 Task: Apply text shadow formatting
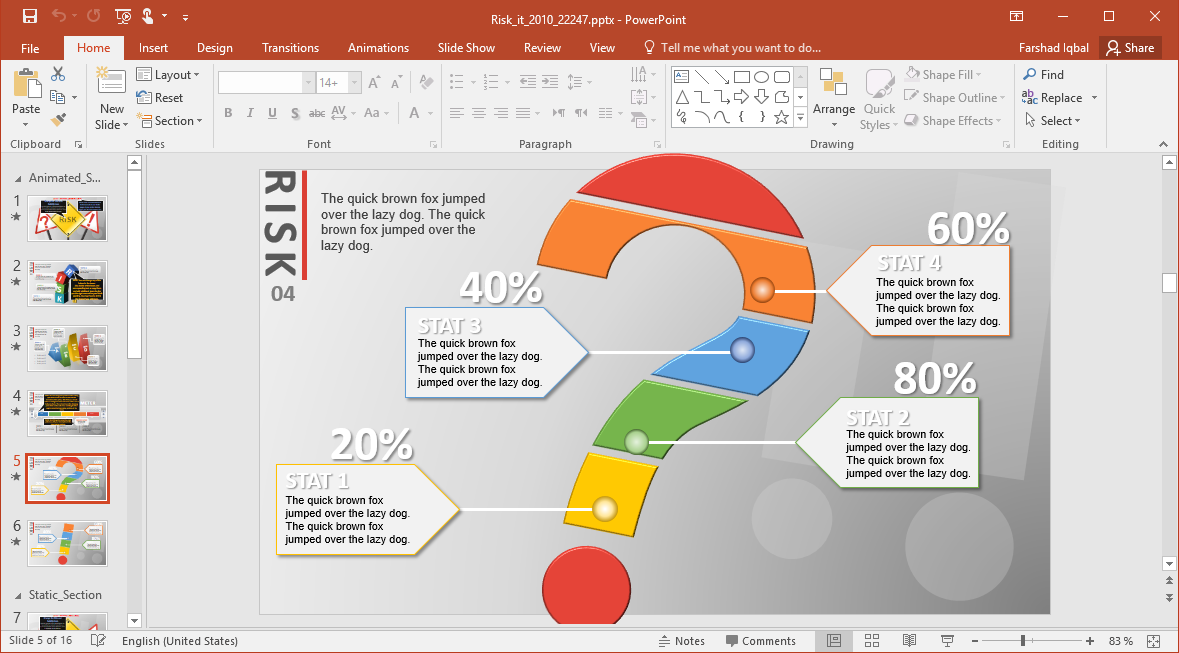(x=295, y=113)
